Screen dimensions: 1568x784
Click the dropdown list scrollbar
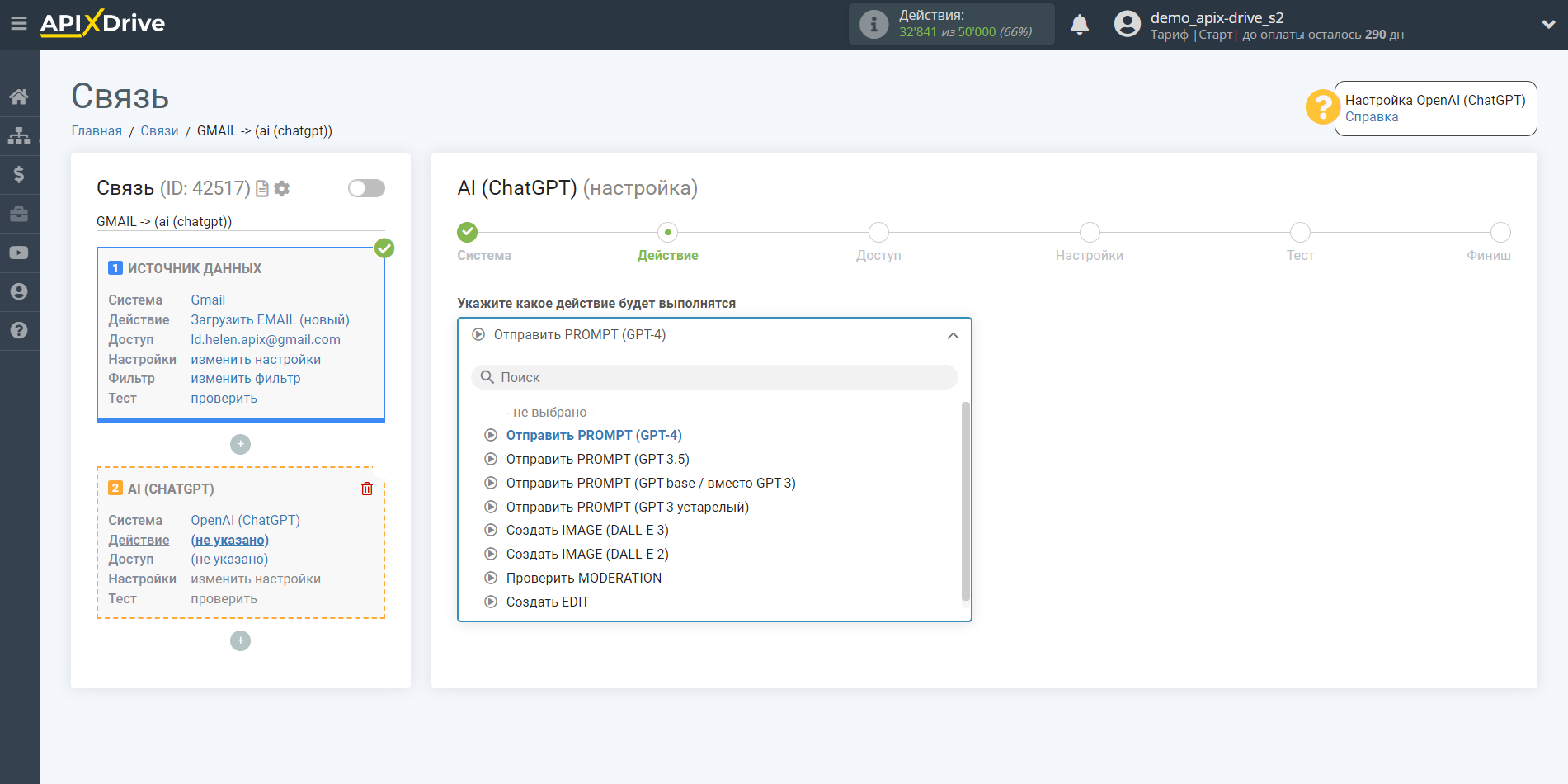[966, 502]
